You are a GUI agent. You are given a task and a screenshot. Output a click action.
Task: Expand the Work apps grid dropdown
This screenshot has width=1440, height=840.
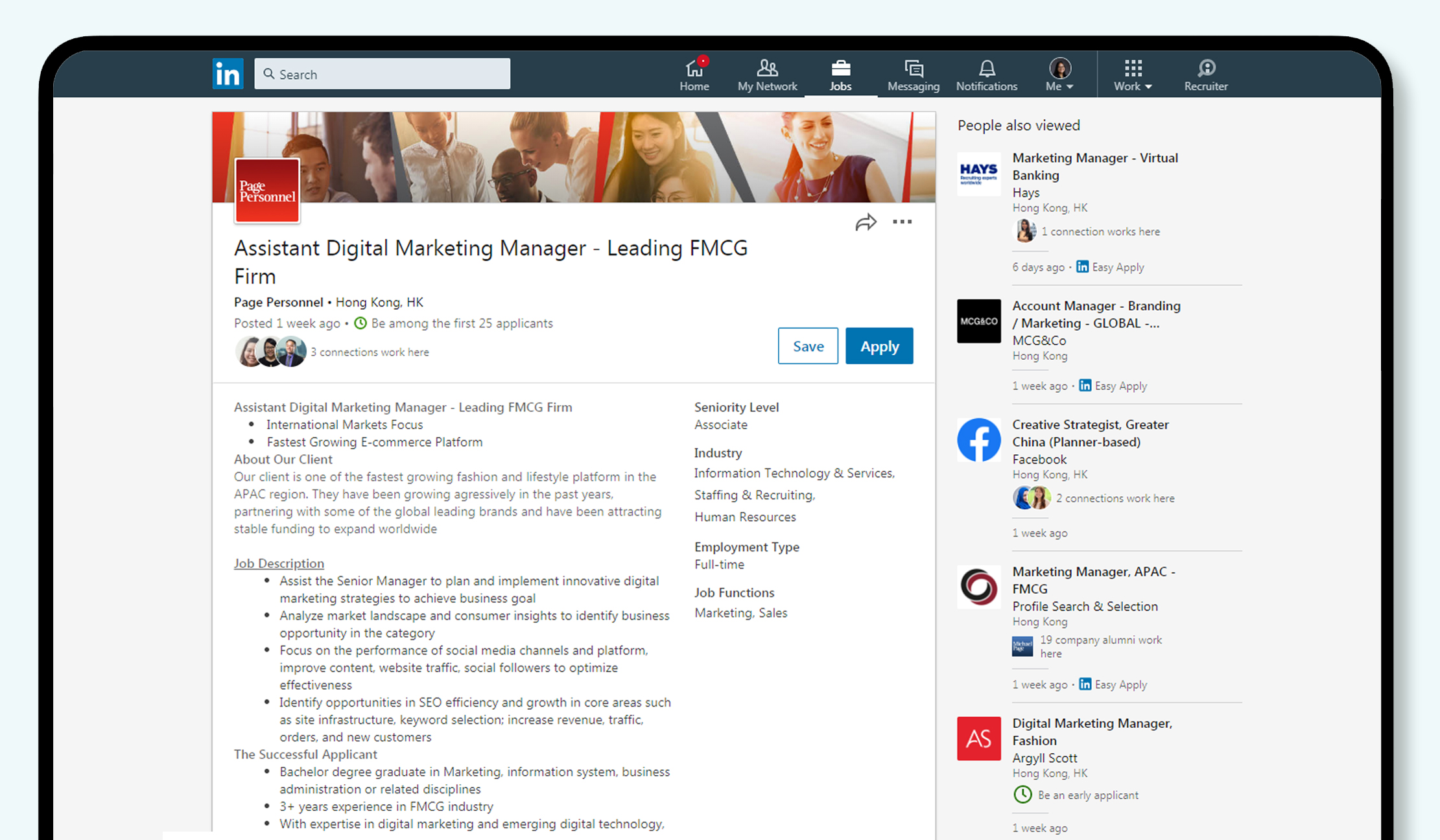click(1133, 75)
